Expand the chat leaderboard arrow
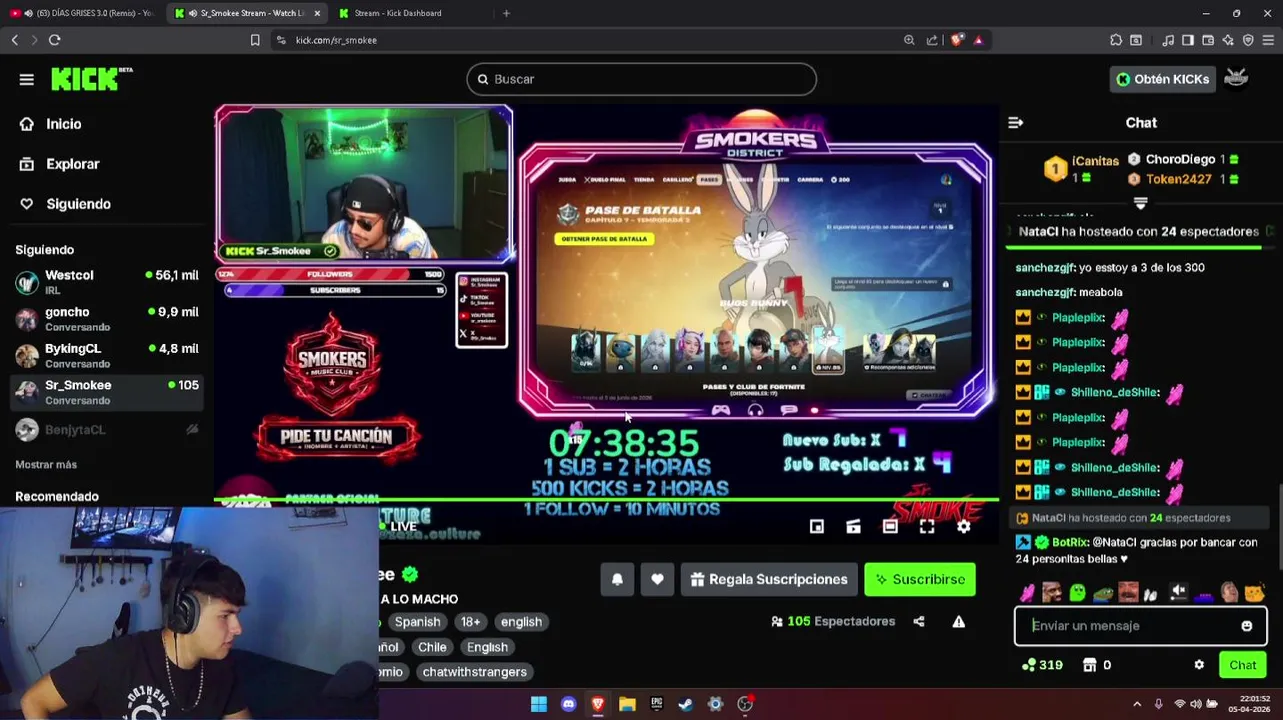The image size is (1283, 720). click(1140, 203)
